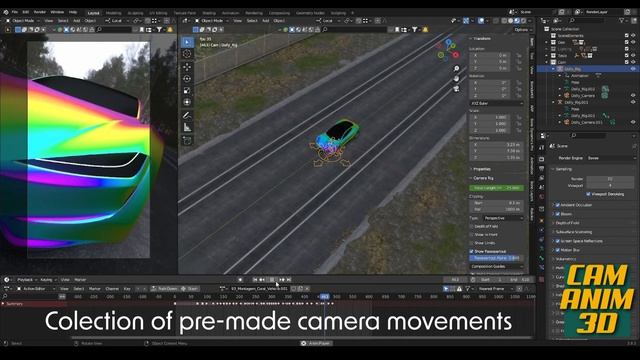
Task: Click the outliner filter funnel icon
Action: tap(622, 20)
